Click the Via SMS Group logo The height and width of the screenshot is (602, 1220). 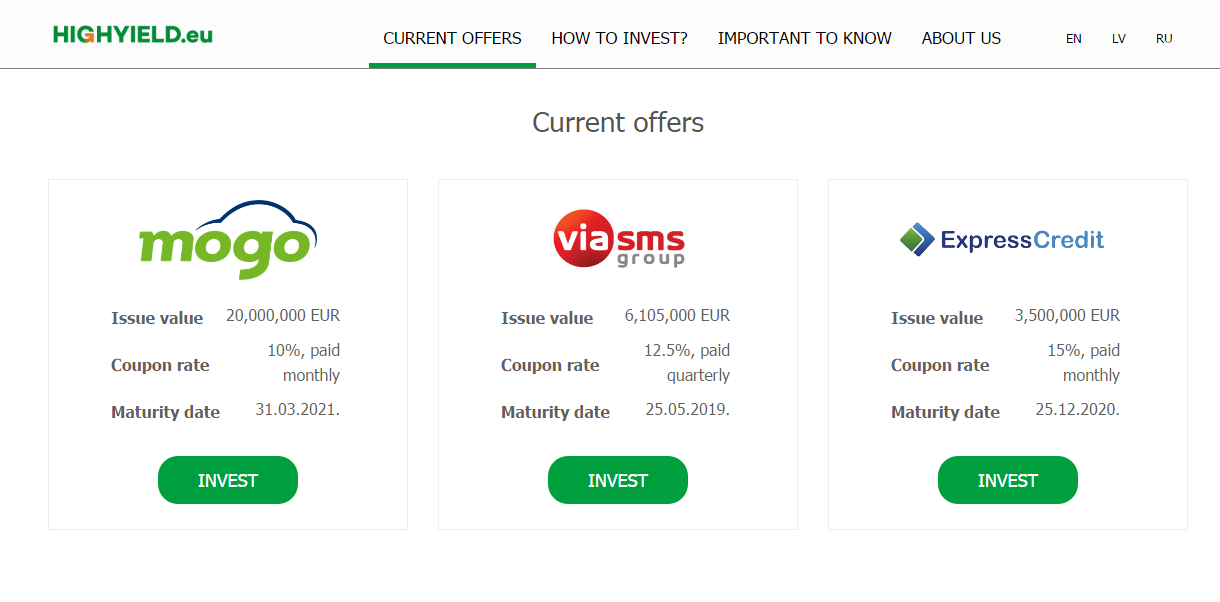619,240
